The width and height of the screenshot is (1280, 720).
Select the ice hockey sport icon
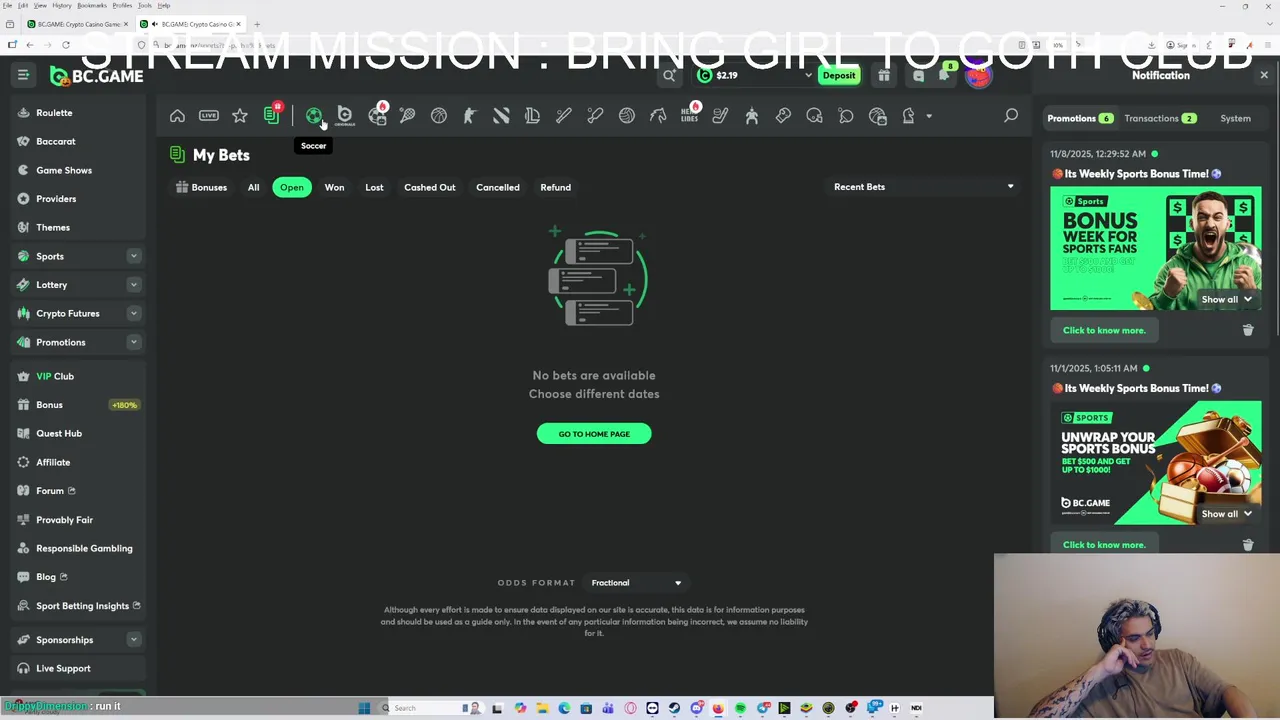pos(720,116)
